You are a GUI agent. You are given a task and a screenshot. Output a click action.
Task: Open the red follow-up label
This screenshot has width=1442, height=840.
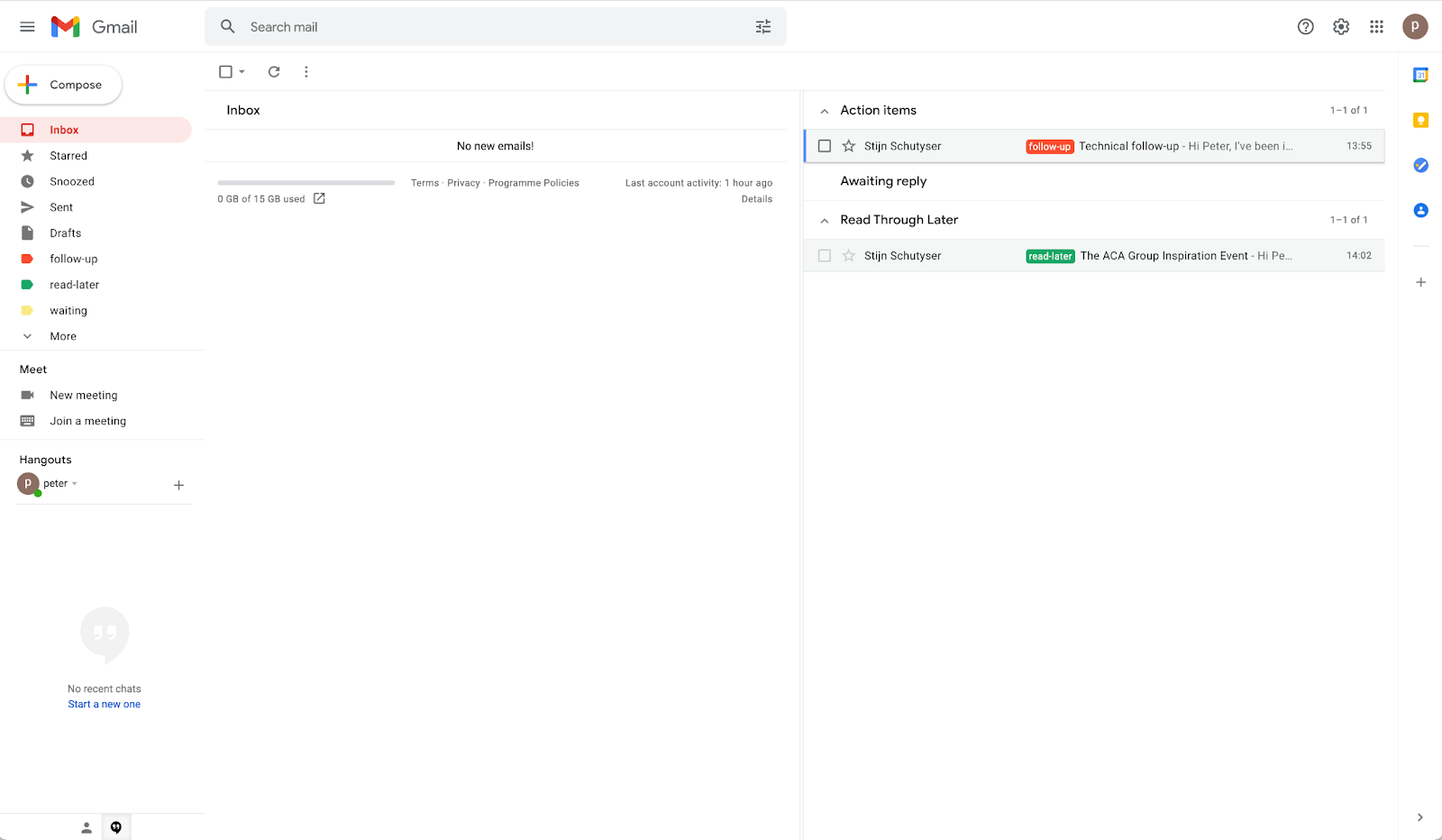(73, 259)
